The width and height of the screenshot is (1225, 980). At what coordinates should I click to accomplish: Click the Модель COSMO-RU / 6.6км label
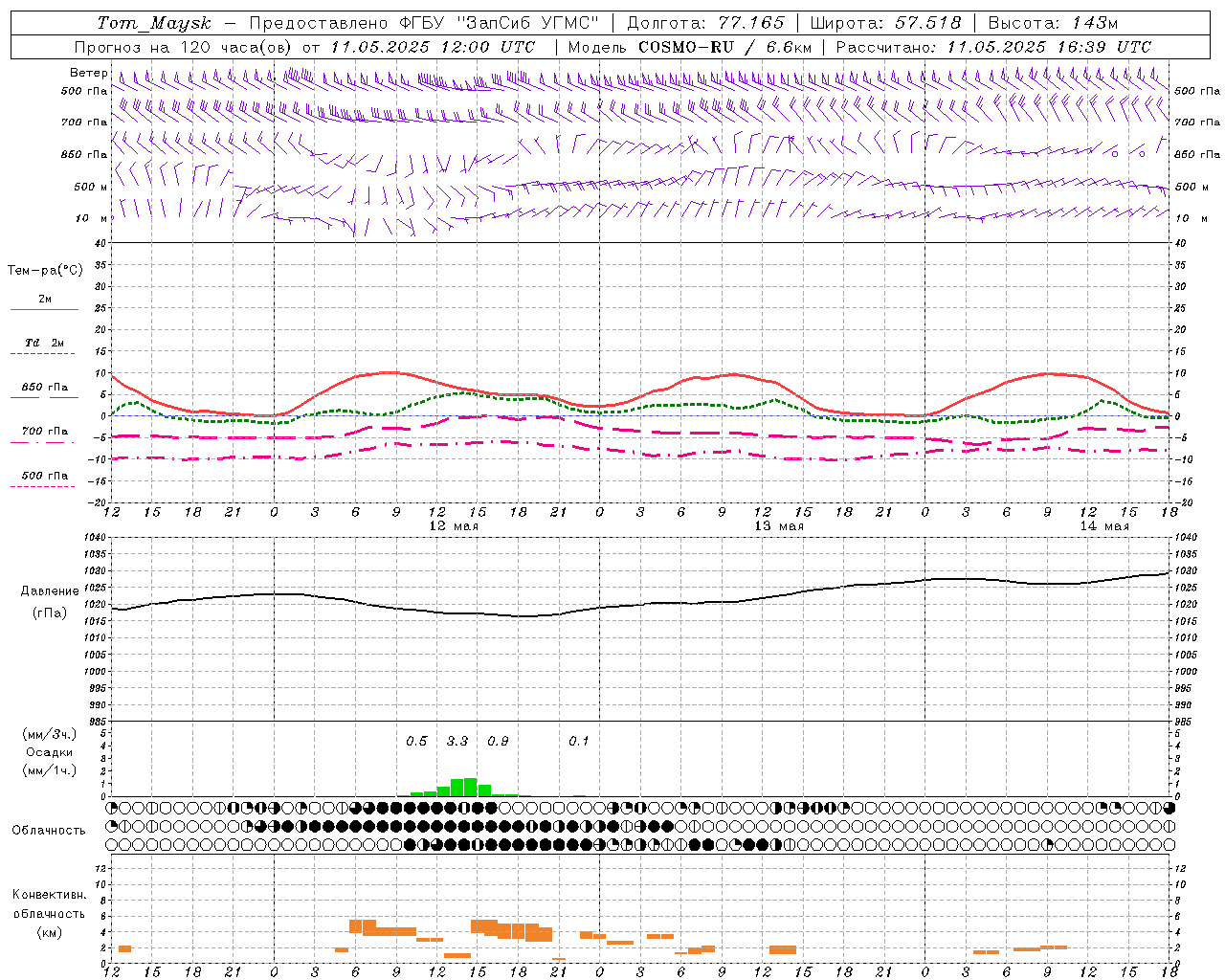click(x=690, y=47)
